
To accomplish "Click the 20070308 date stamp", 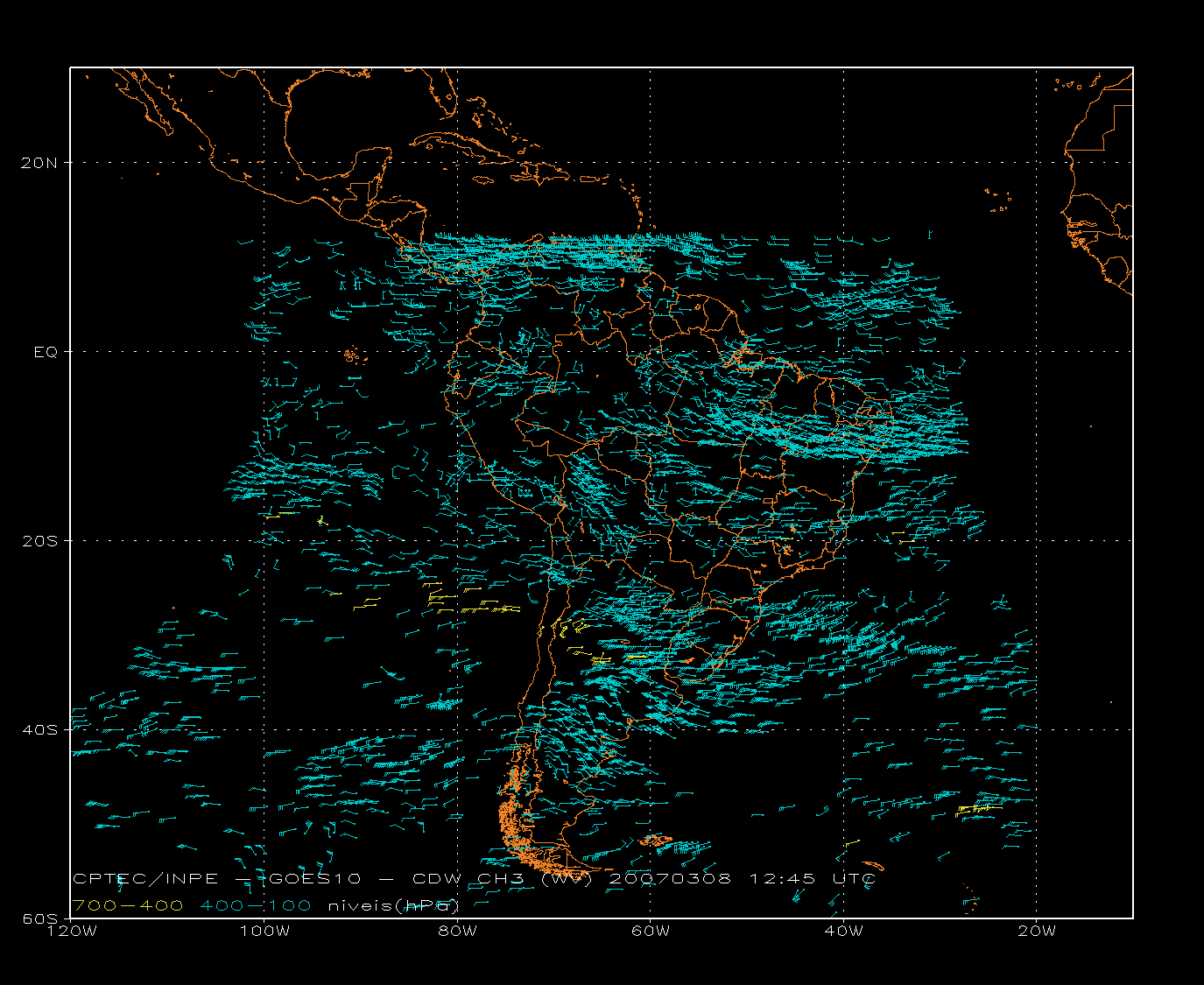I will [x=670, y=878].
